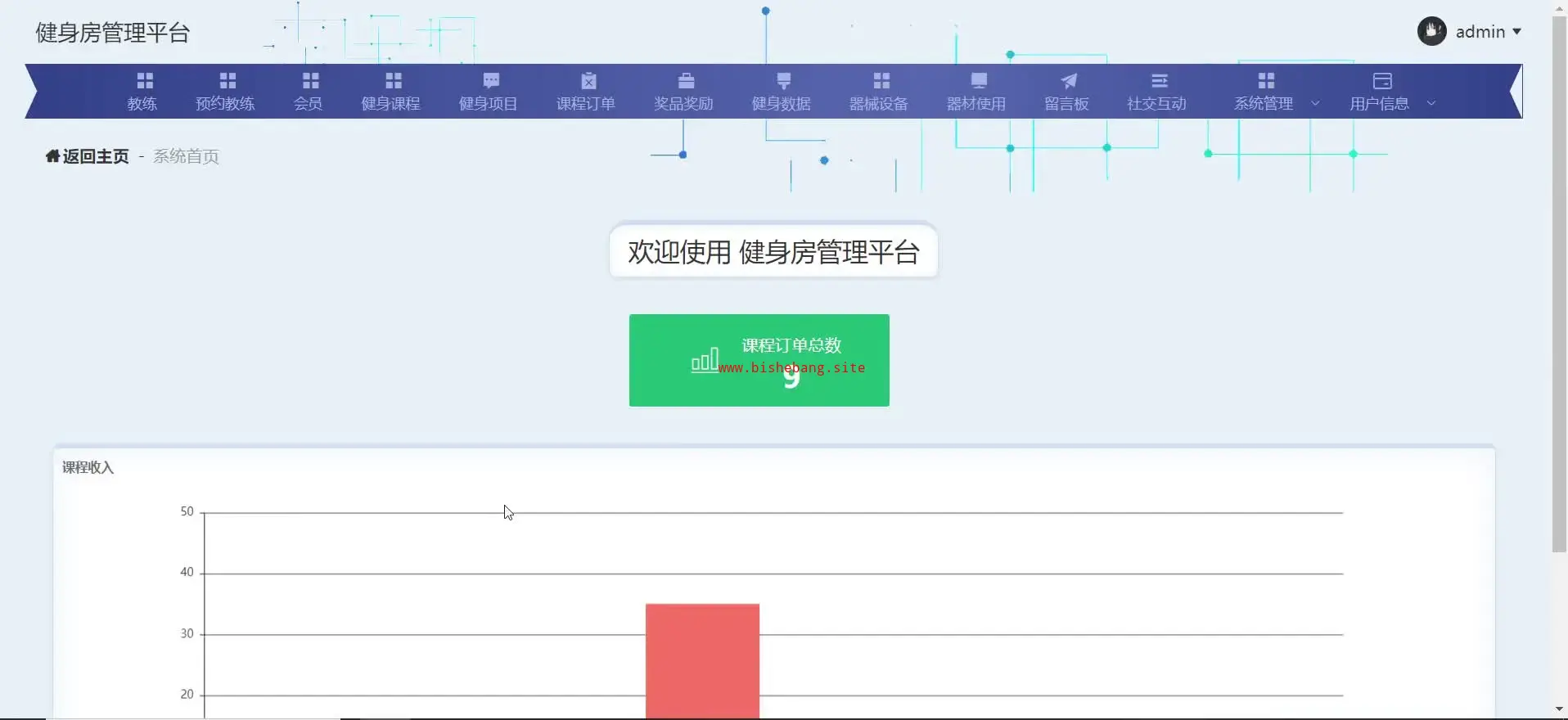1568x720 pixels.
Task: Open the 课程订单 clipboard icon
Action: [x=588, y=80]
